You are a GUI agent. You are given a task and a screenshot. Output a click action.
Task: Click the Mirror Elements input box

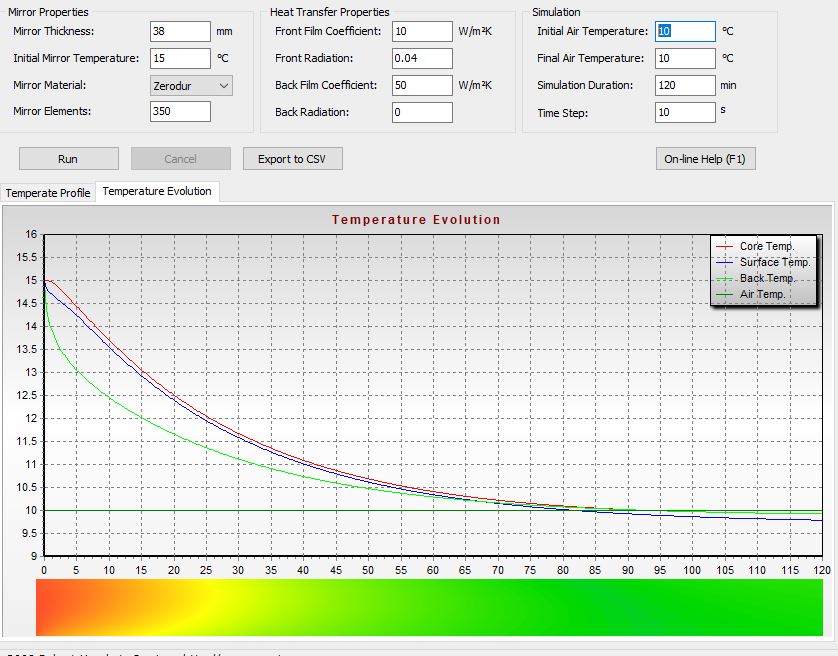click(x=180, y=112)
